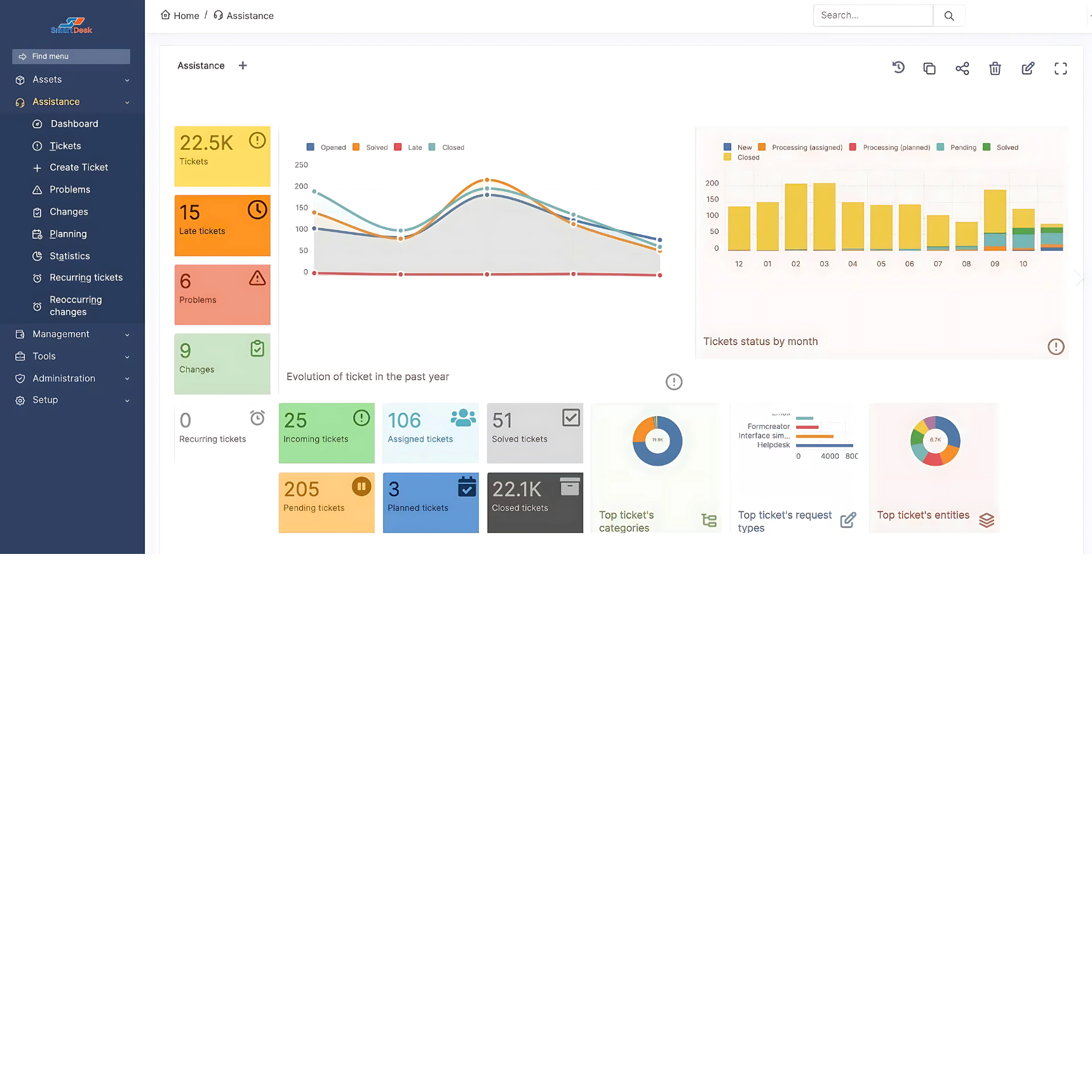Click the dashboard history icon
Screen dimensions: 1092x1092
[898, 68]
